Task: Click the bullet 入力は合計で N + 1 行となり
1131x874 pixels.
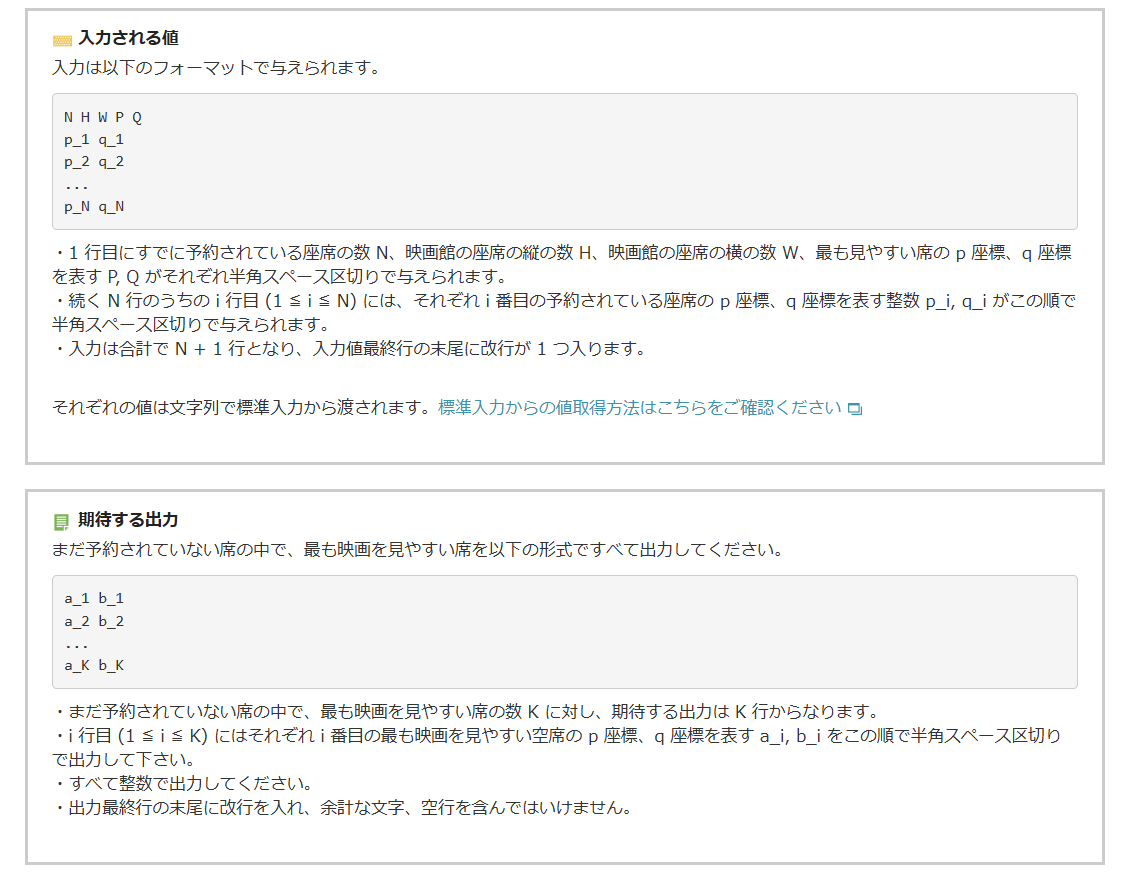Action: coord(350,349)
